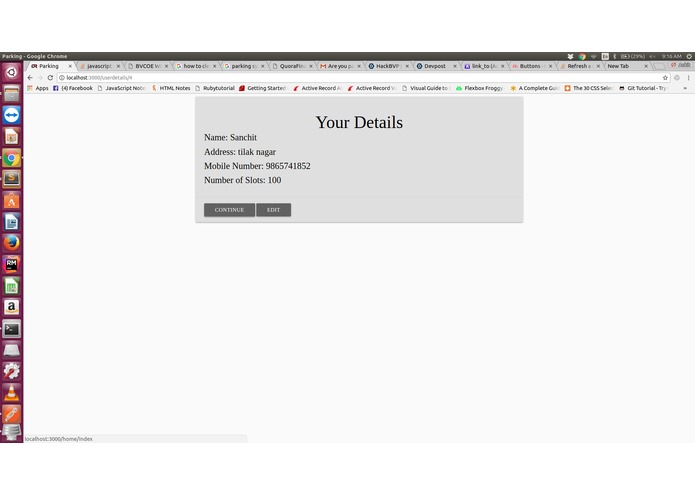Open LibreOffice Calc from the launcher
The image size is (695, 494).
[12, 286]
